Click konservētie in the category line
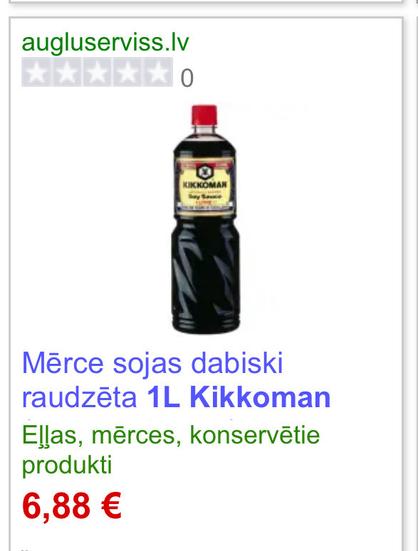 click(x=255, y=435)
